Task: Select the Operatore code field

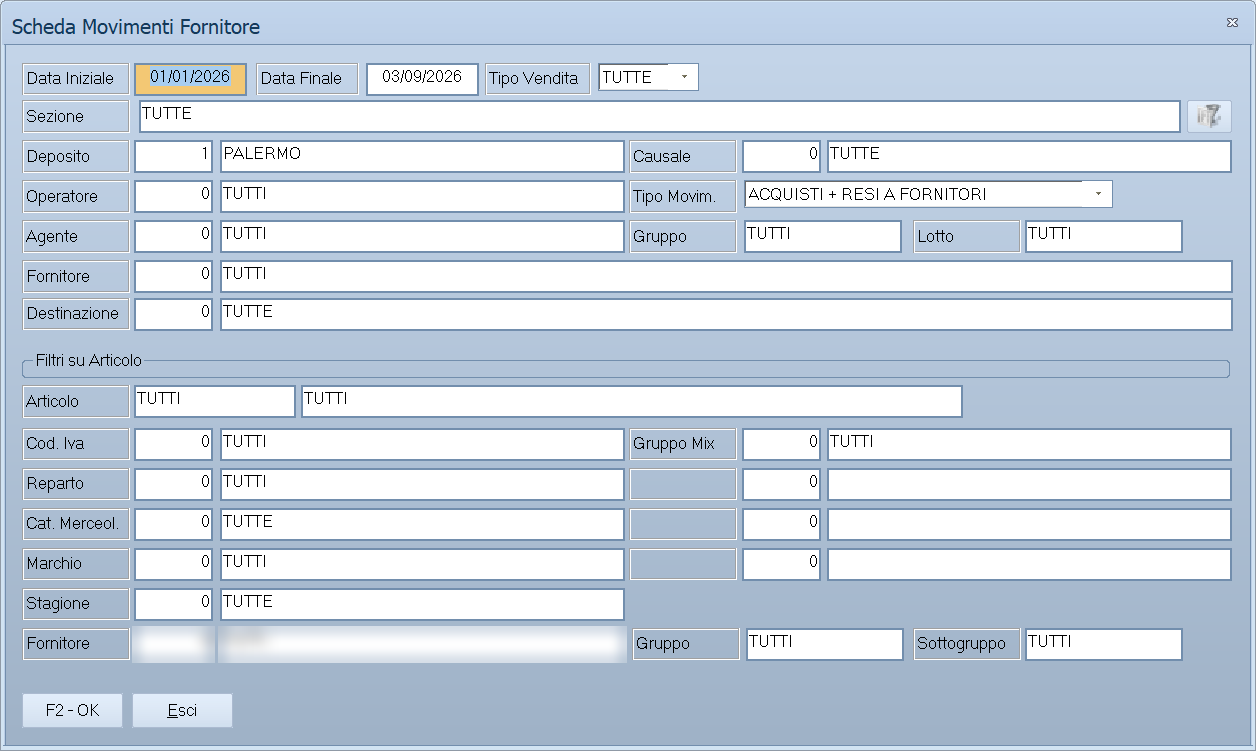Action: 174,196
